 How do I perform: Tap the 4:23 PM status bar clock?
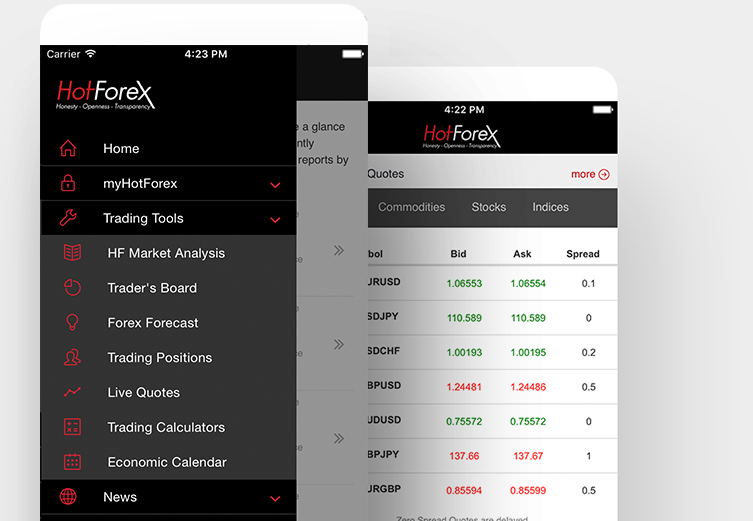click(206, 54)
